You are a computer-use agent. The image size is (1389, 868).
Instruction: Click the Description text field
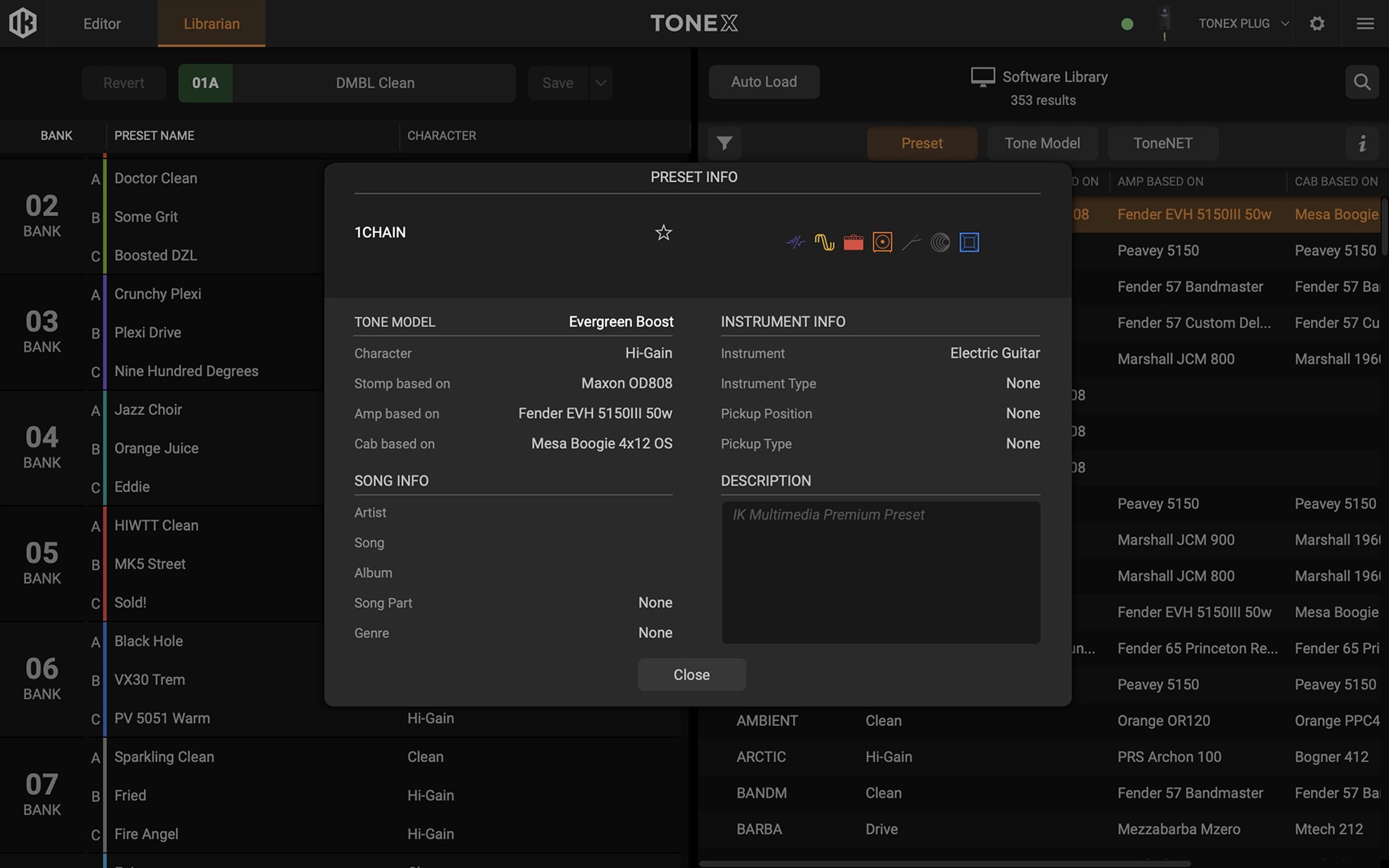(881, 572)
